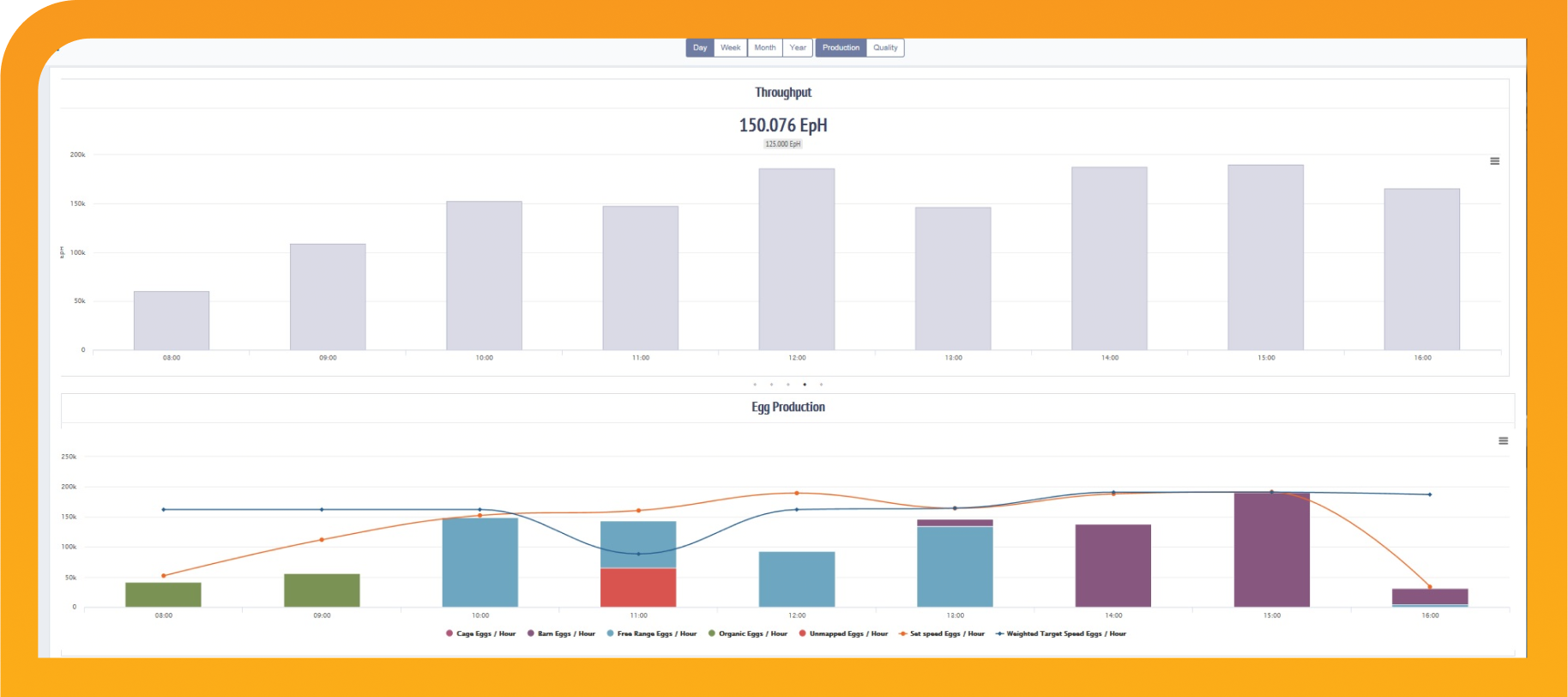The width and height of the screenshot is (1568, 697).
Task: Toggle Cage Eggs / Hour legend series
Action: (x=480, y=634)
